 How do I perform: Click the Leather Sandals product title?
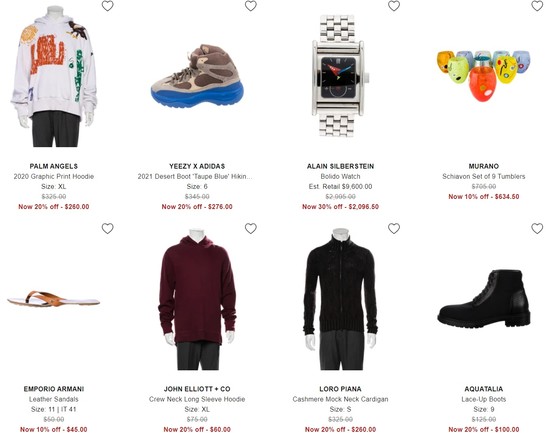click(54, 399)
